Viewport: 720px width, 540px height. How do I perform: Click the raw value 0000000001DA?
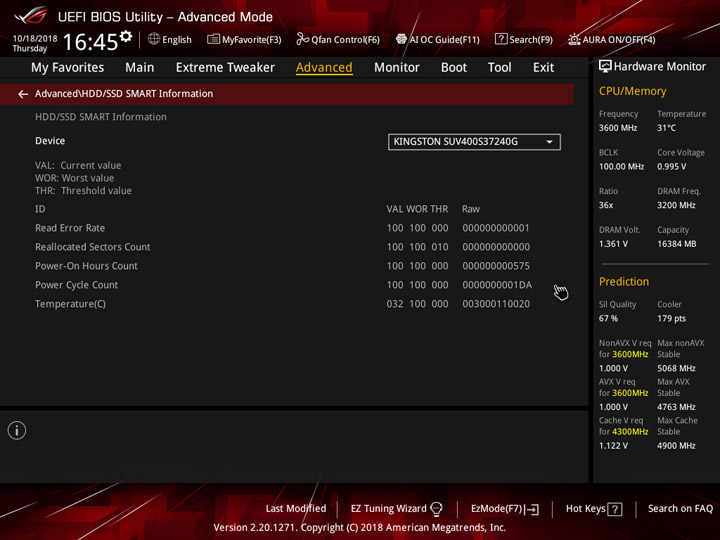click(497, 285)
